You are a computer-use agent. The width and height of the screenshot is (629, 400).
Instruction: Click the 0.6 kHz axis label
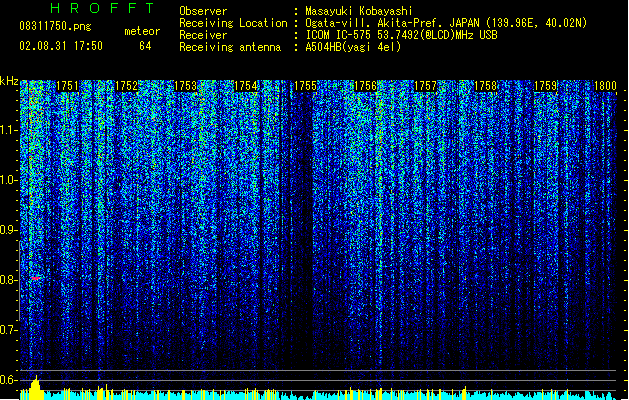tap(9, 380)
